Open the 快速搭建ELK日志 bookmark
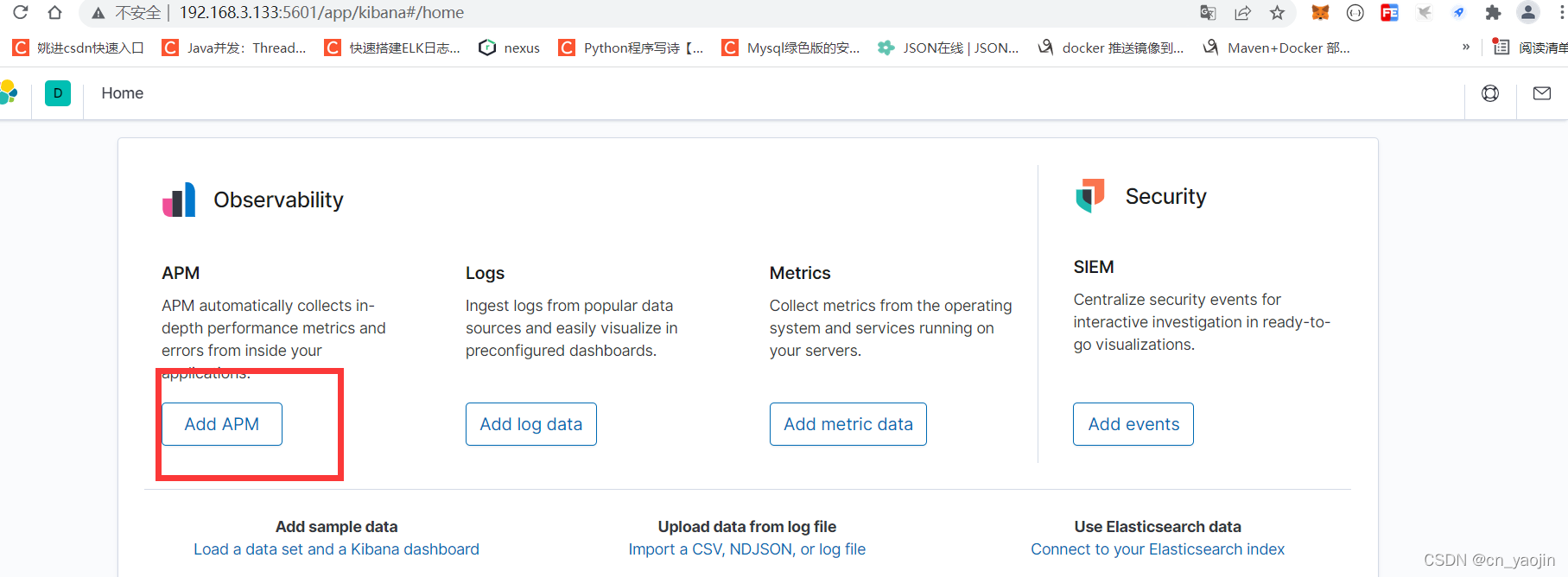Image resolution: width=1568 pixels, height=577 pixels. pyautogui.click(x=392, y=48)
